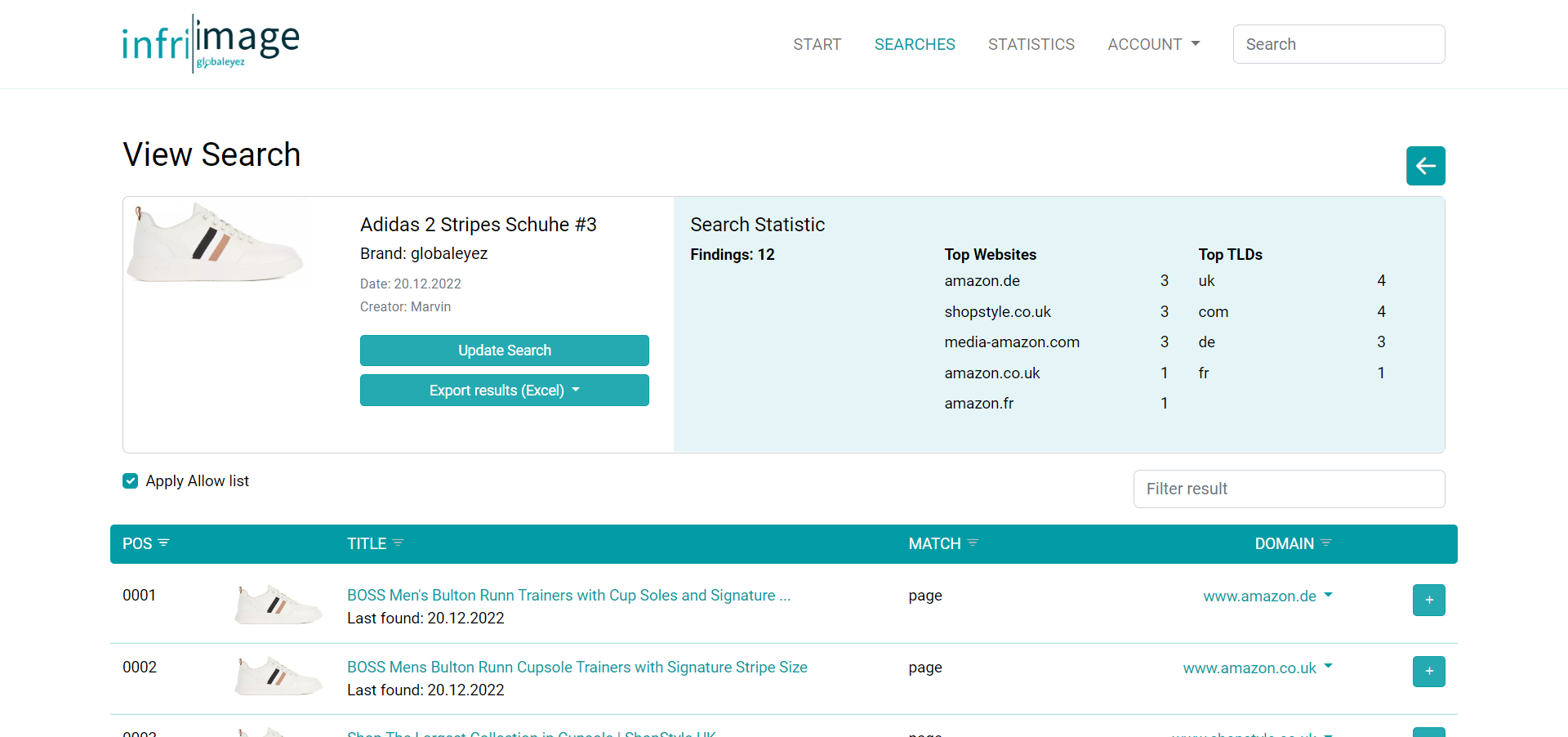Click Search Statistic heading
Screen dimensions: 1568x737
pos(757,225)
